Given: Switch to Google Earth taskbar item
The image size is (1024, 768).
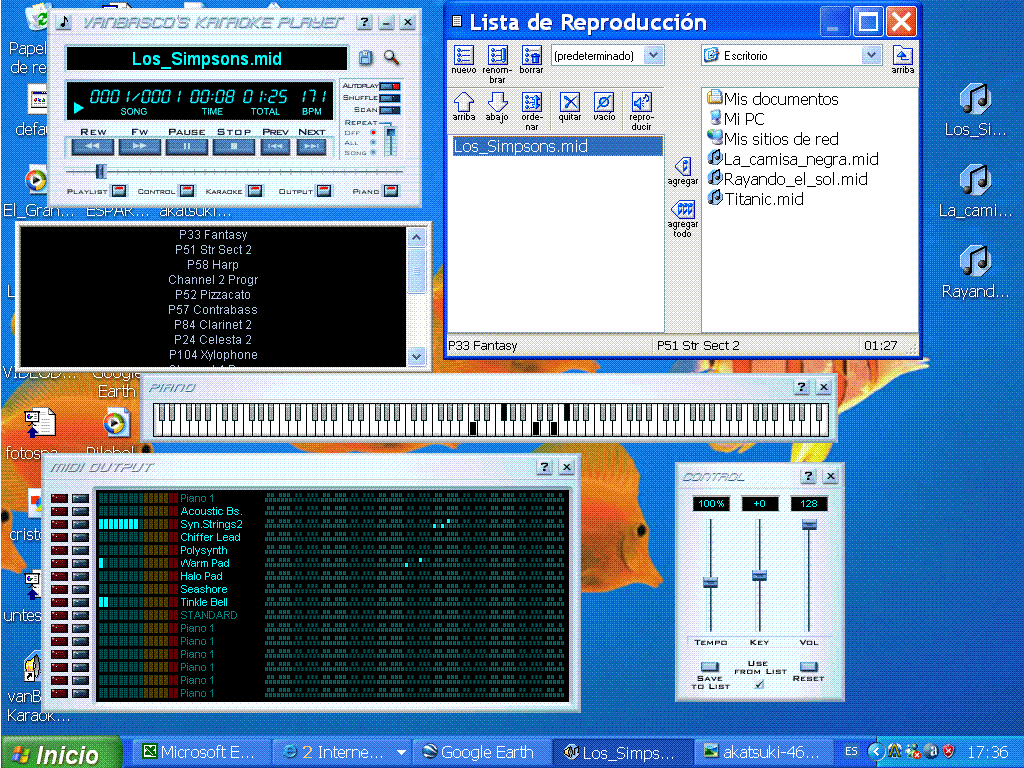Looking at the screenshot, I should (x=483, y=752).
